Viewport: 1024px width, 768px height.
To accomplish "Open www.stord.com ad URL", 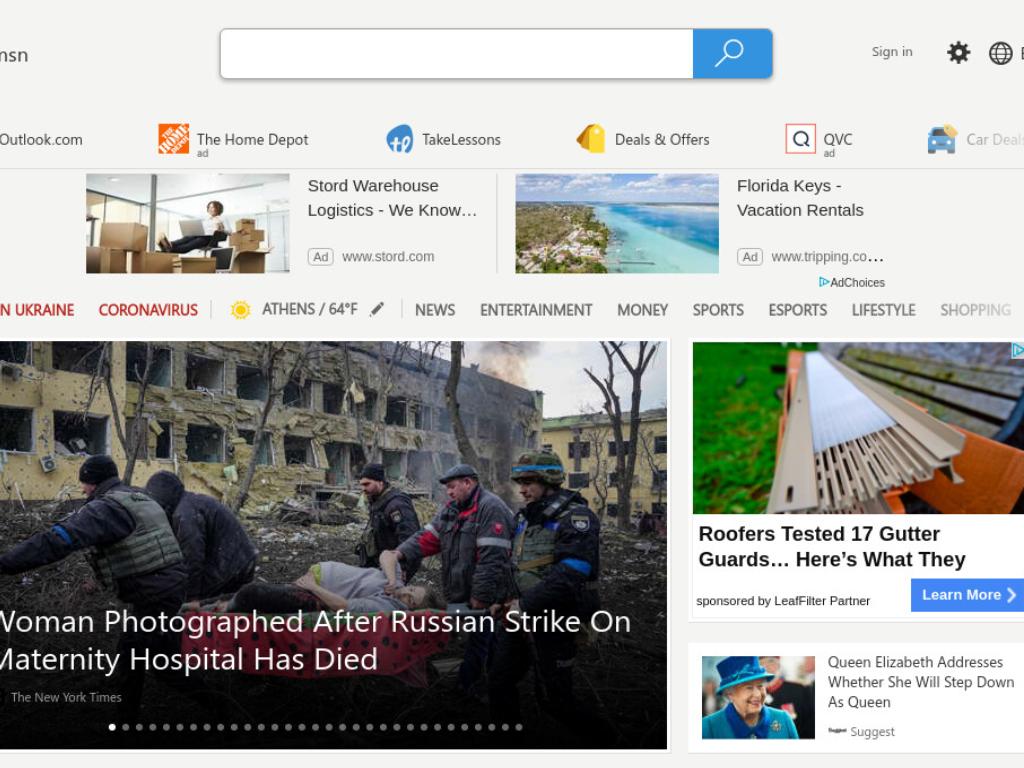I will (388, 257).
